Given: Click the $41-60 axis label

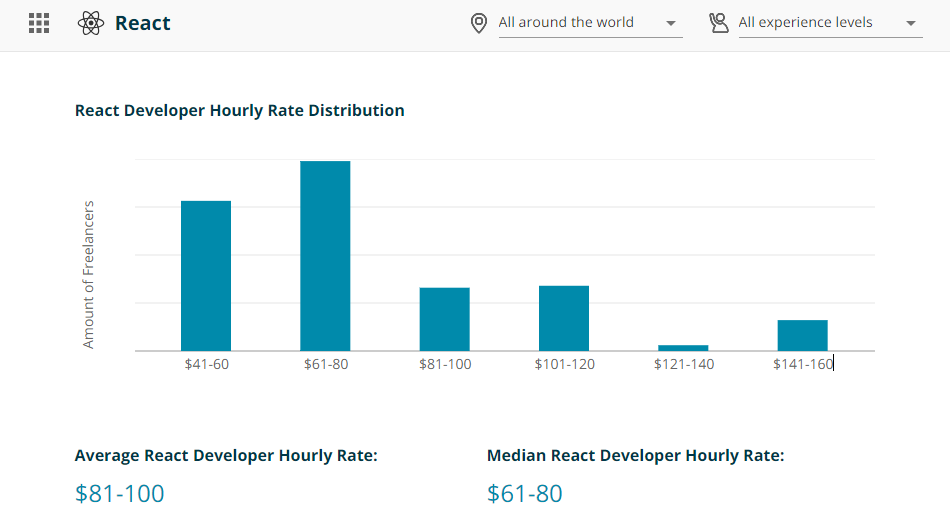Looking at the screenshot, I should point(206,364).
